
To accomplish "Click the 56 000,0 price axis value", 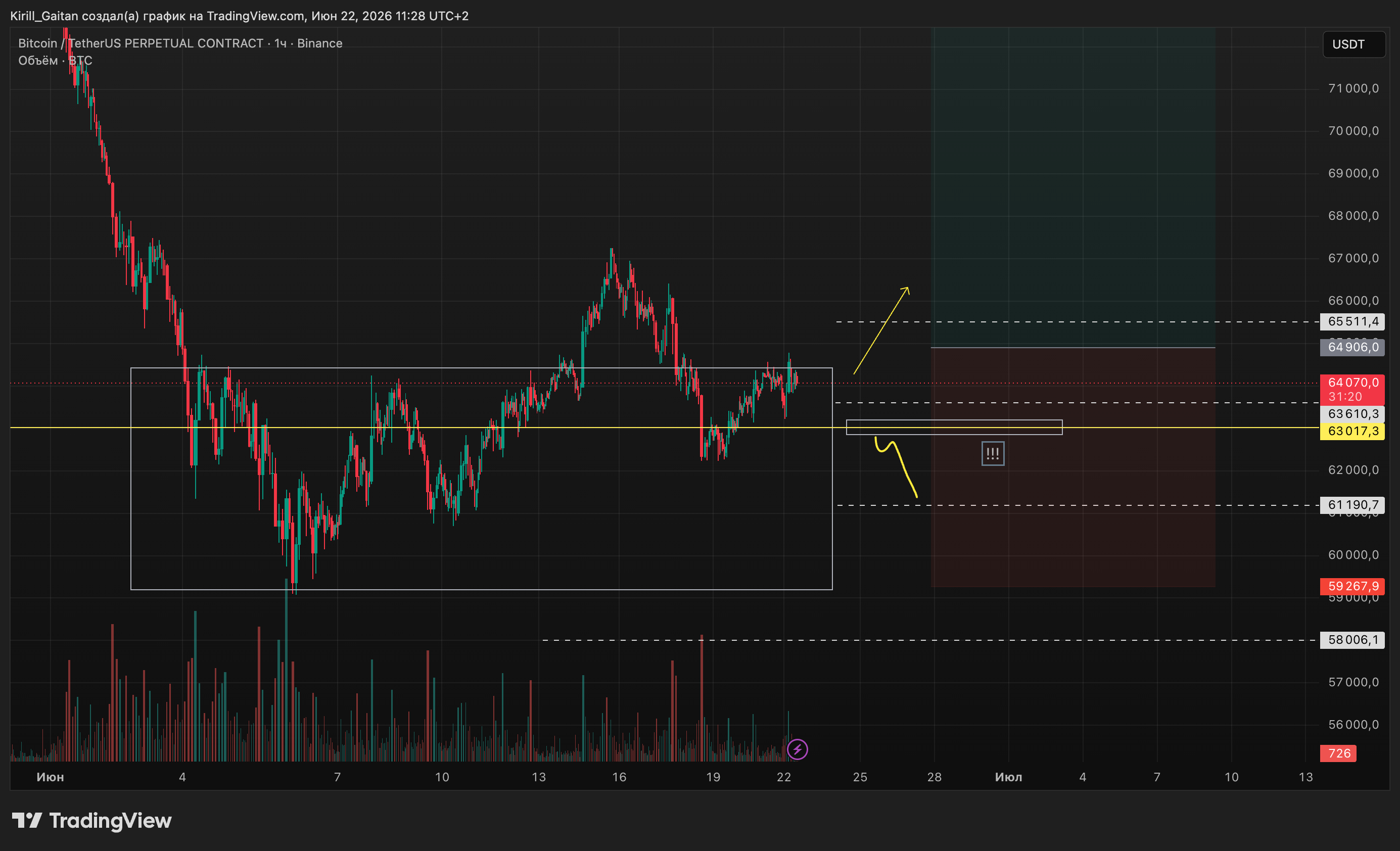I will [x=1354, y=724].
